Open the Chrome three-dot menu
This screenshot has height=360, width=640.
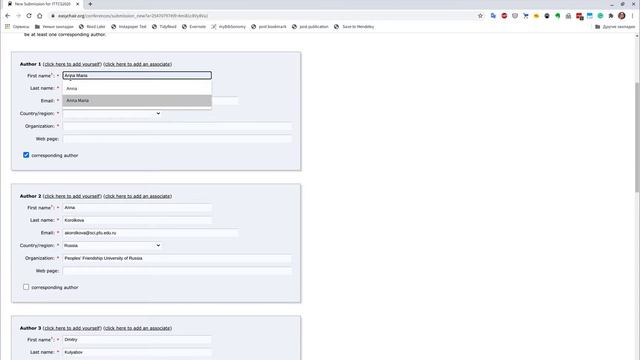[x=633, y=16]
